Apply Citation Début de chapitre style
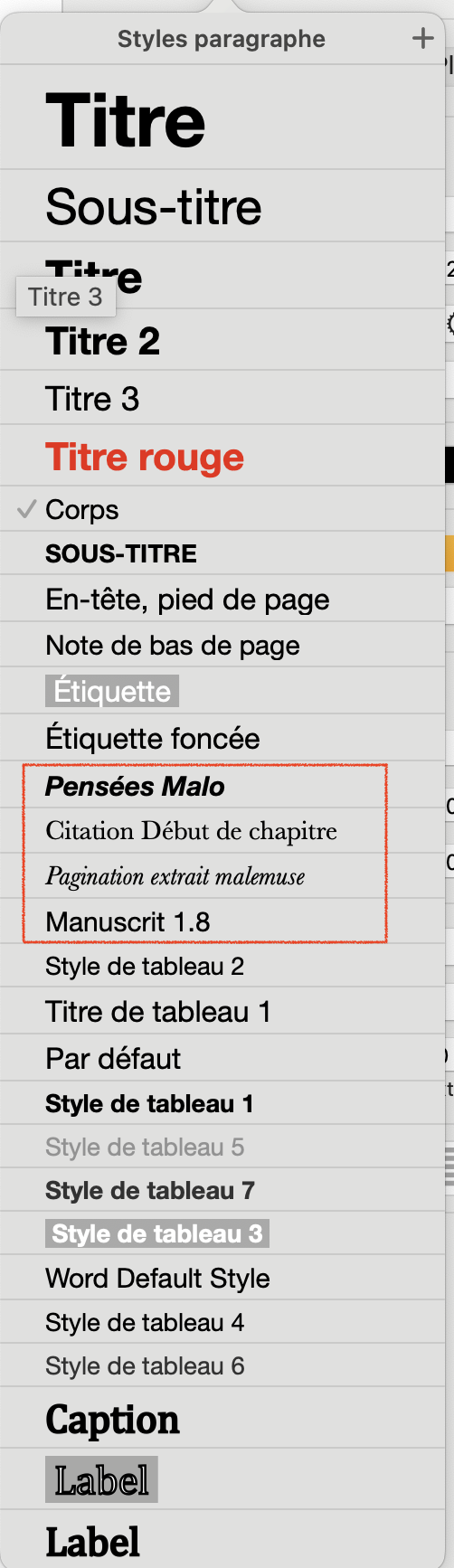 coord(222,830)
